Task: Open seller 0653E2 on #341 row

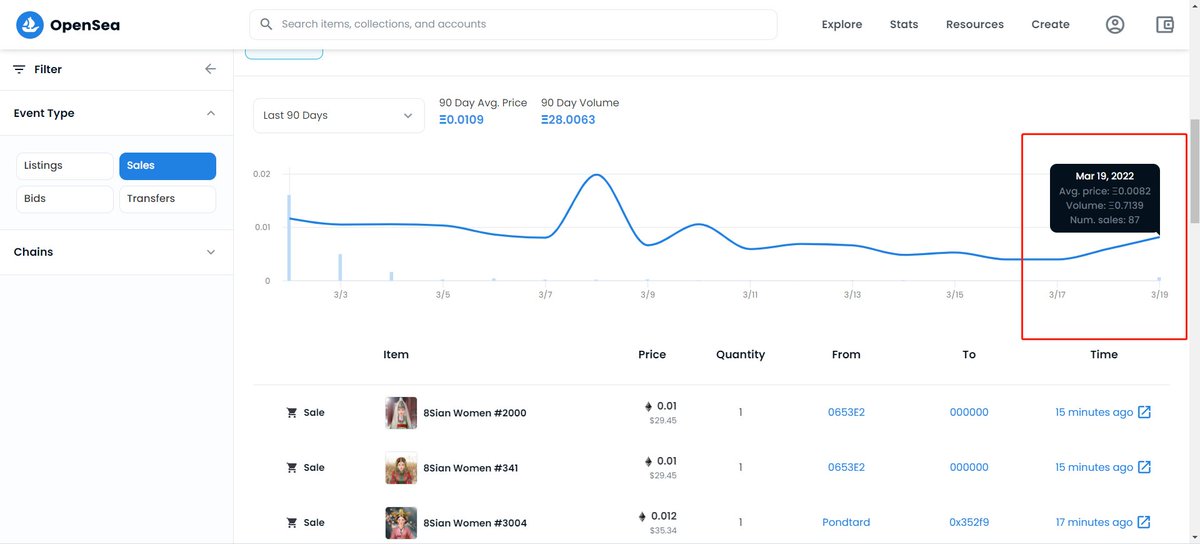Action: [846, 467]
